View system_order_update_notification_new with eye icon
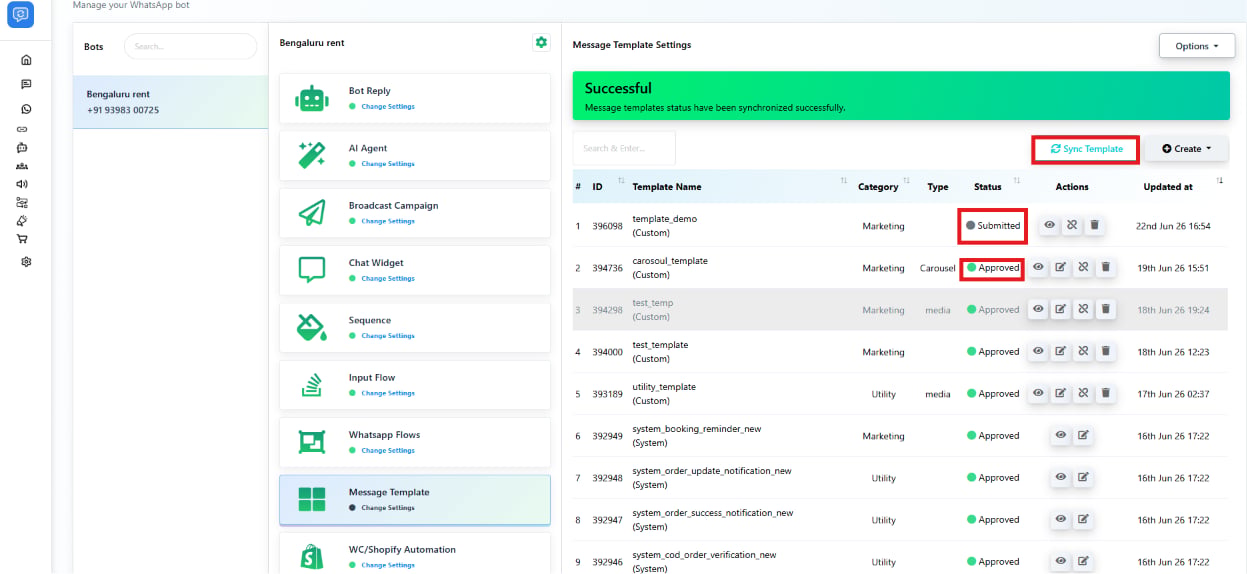Image resolution: width=1247 pixels, height=574 pixels. coord(1061,478)
